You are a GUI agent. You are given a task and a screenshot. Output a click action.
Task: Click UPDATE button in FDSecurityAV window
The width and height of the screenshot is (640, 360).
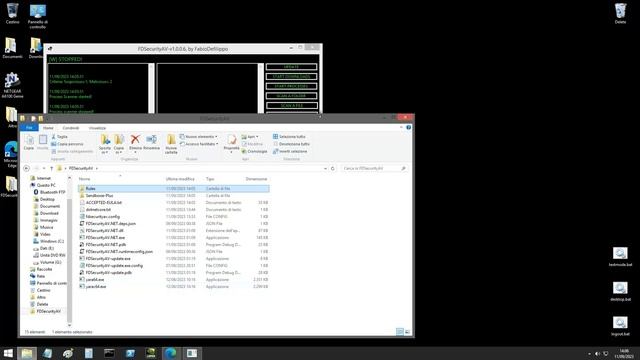(x=291, y=67)
